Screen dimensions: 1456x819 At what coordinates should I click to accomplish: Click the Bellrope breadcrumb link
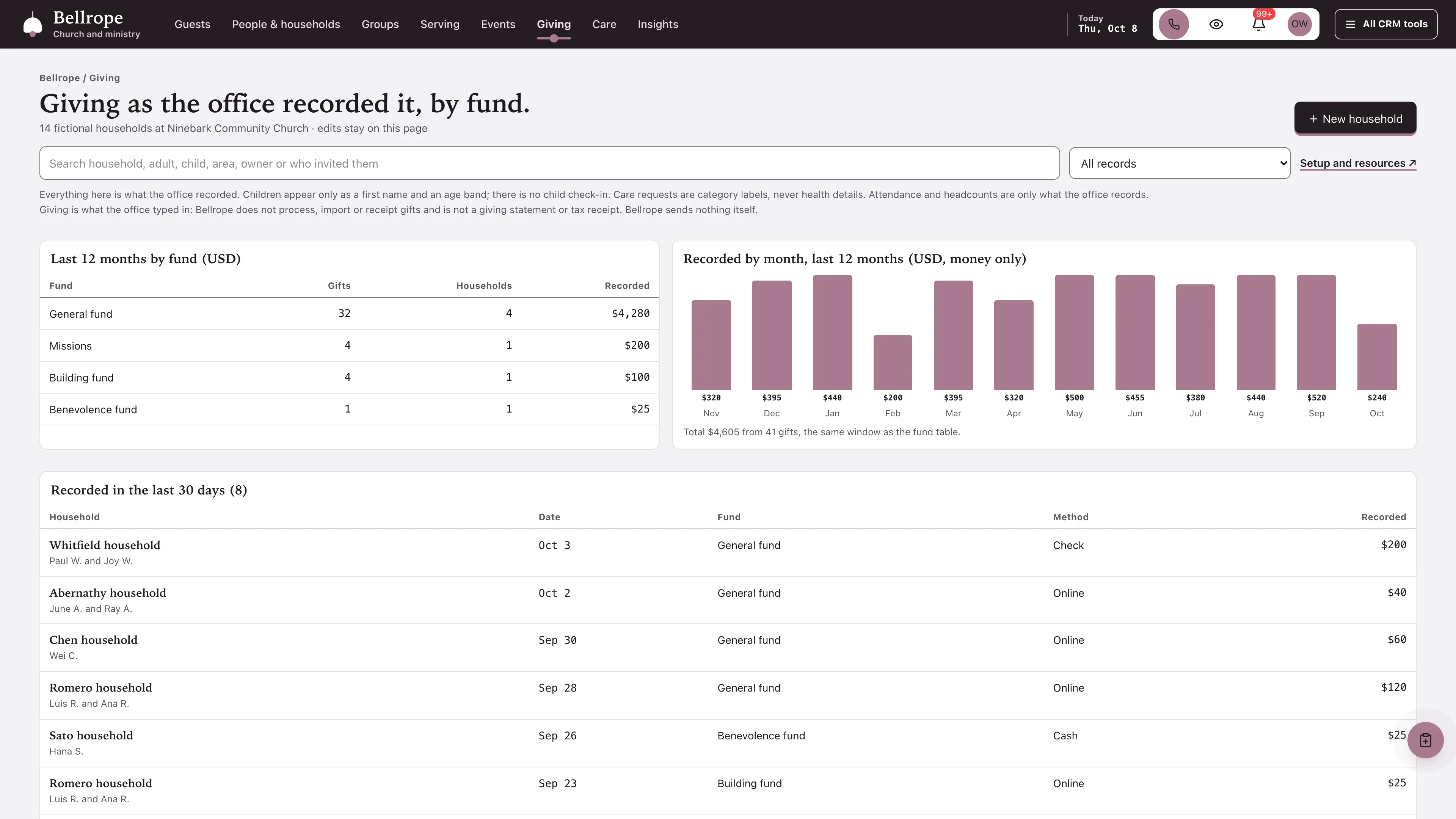pyautogui.click(x=60, y=78)
